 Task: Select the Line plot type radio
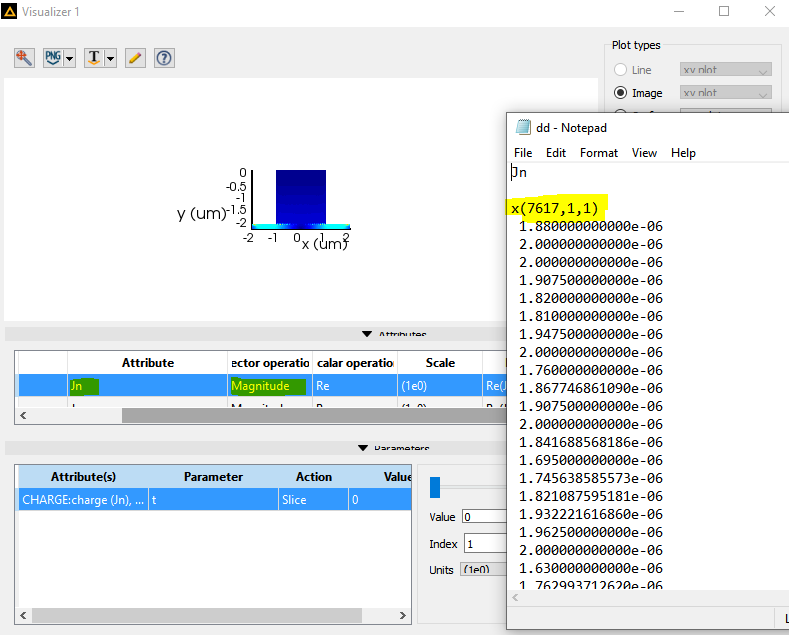tap(620, 69)
